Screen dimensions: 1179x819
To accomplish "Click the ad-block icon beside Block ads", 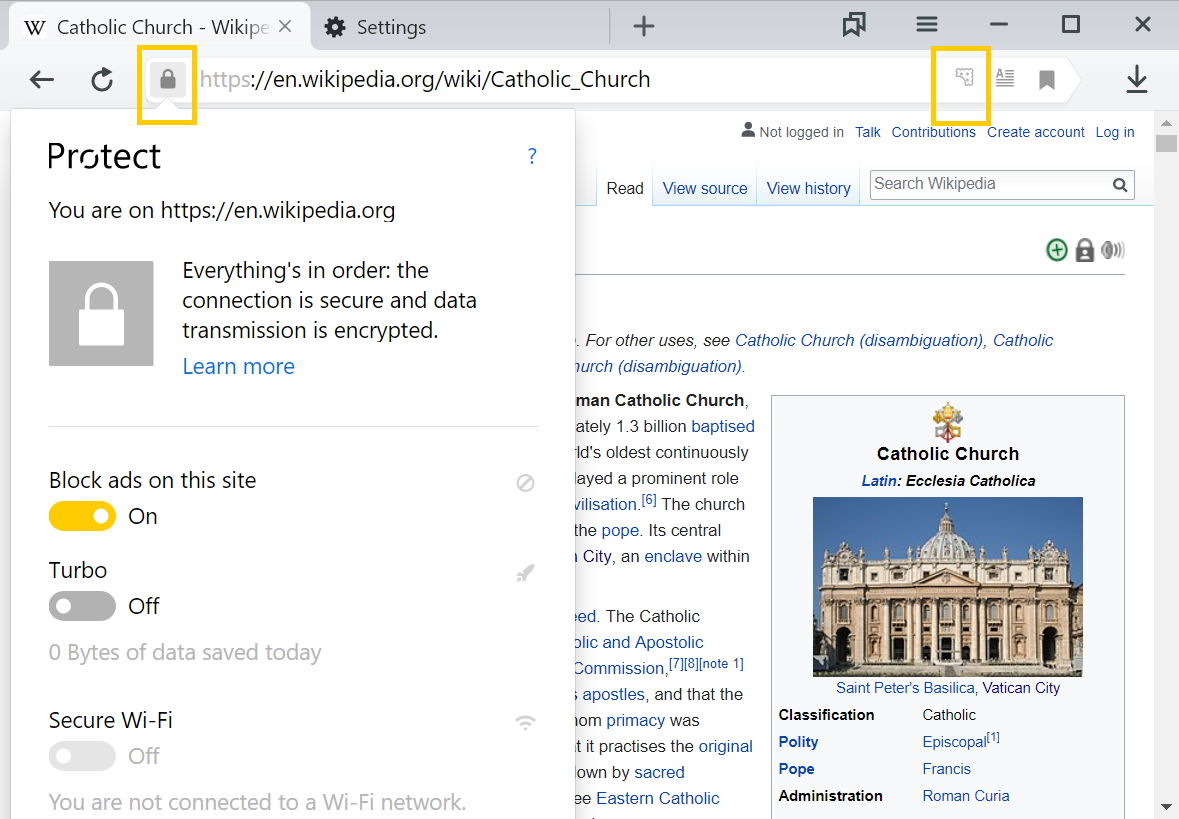I will (x=526, y=483).
